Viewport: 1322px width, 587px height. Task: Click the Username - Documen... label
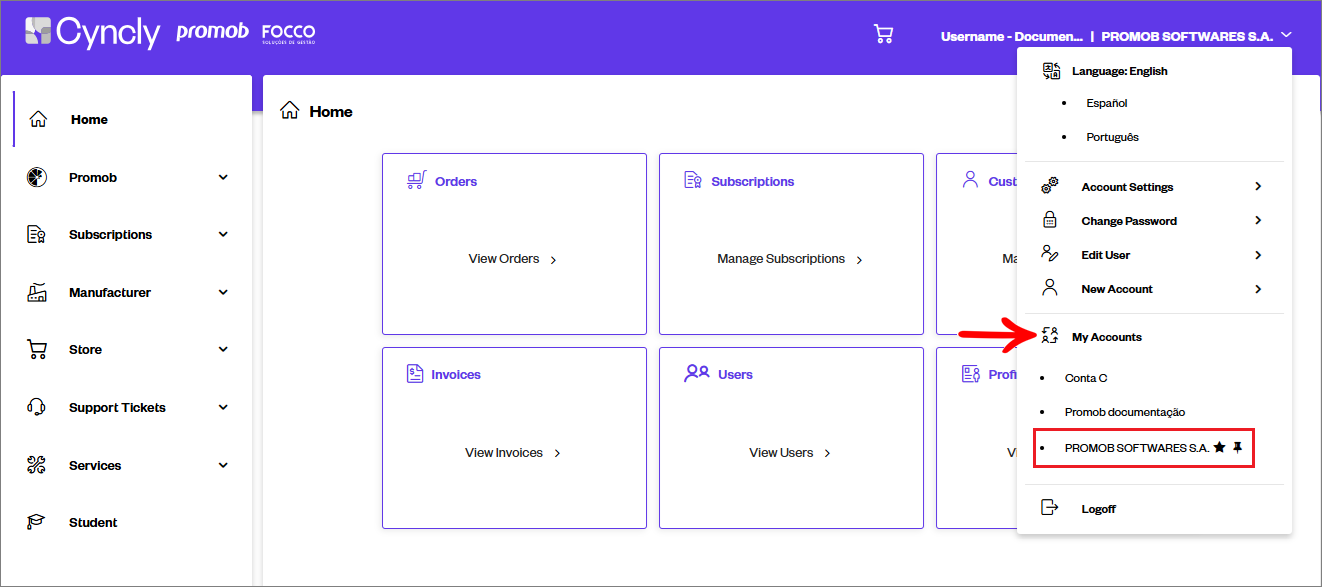(1011, 36)
